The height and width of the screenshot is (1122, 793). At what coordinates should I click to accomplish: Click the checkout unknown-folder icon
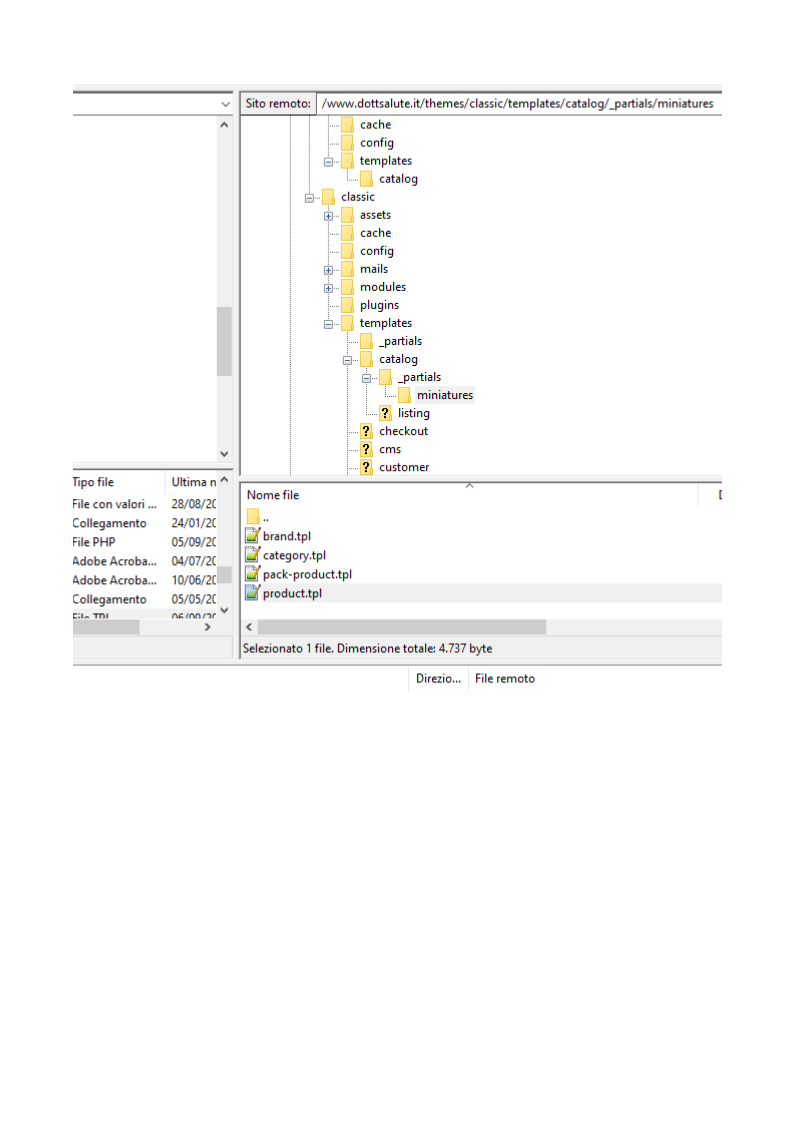pyautogui.click(x=366, y=431)
